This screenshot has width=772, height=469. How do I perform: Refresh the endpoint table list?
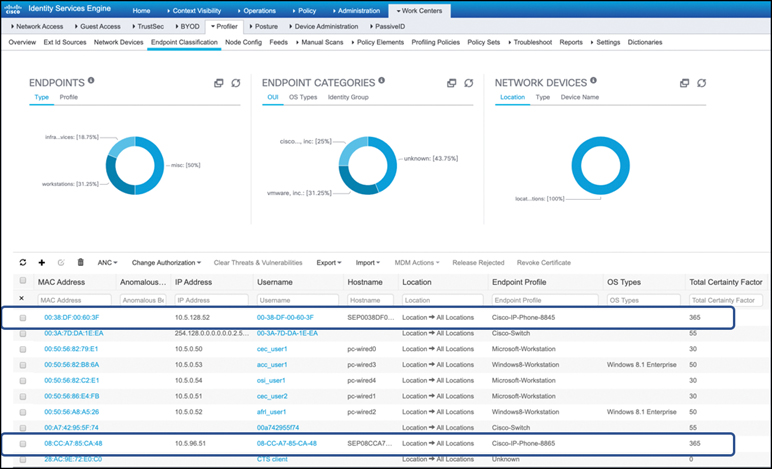tap(22, 262)
